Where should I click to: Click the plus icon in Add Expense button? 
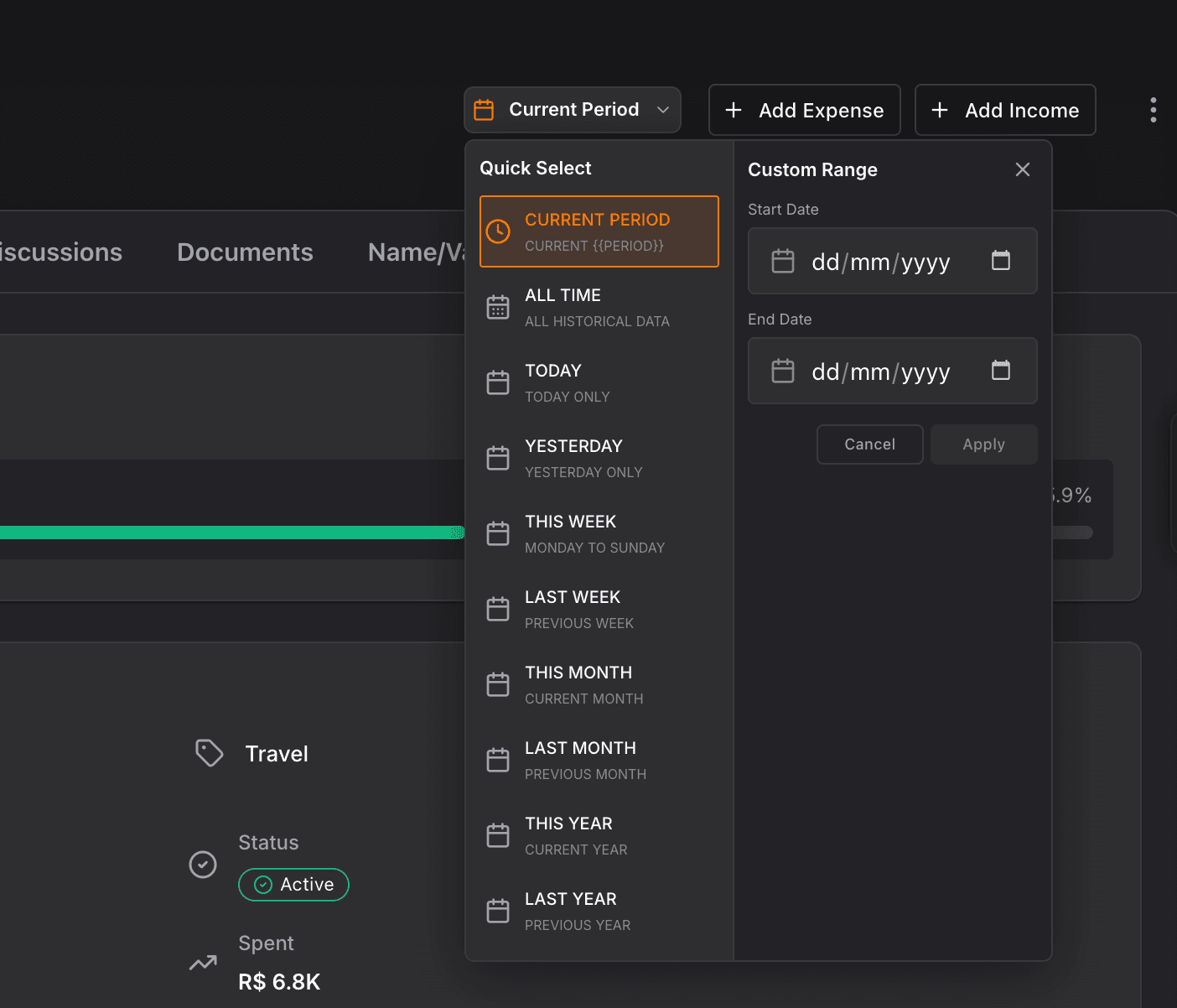[734, 110]
